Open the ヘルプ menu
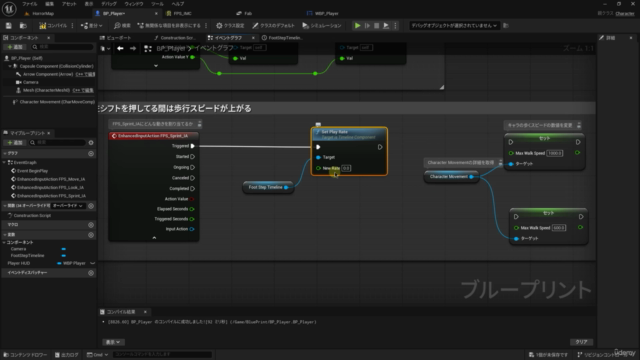Screen dimensions: 640x360 (178, 4)
